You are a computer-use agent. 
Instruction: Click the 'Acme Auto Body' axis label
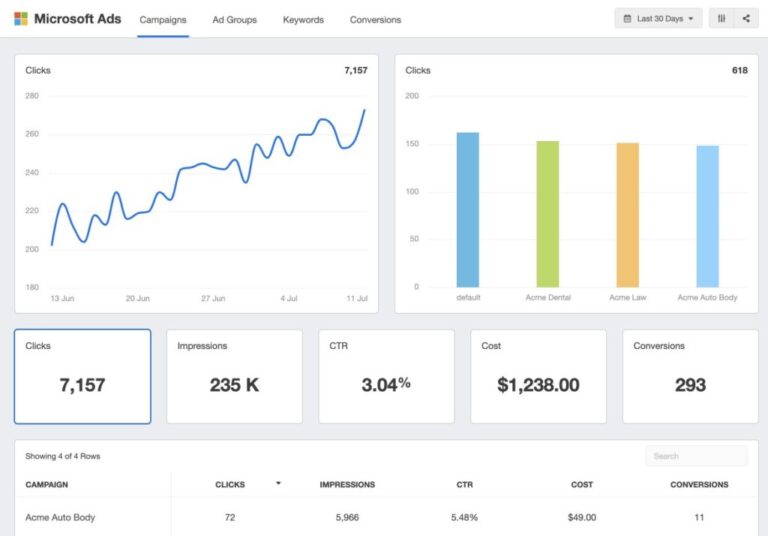click(707, 297)
